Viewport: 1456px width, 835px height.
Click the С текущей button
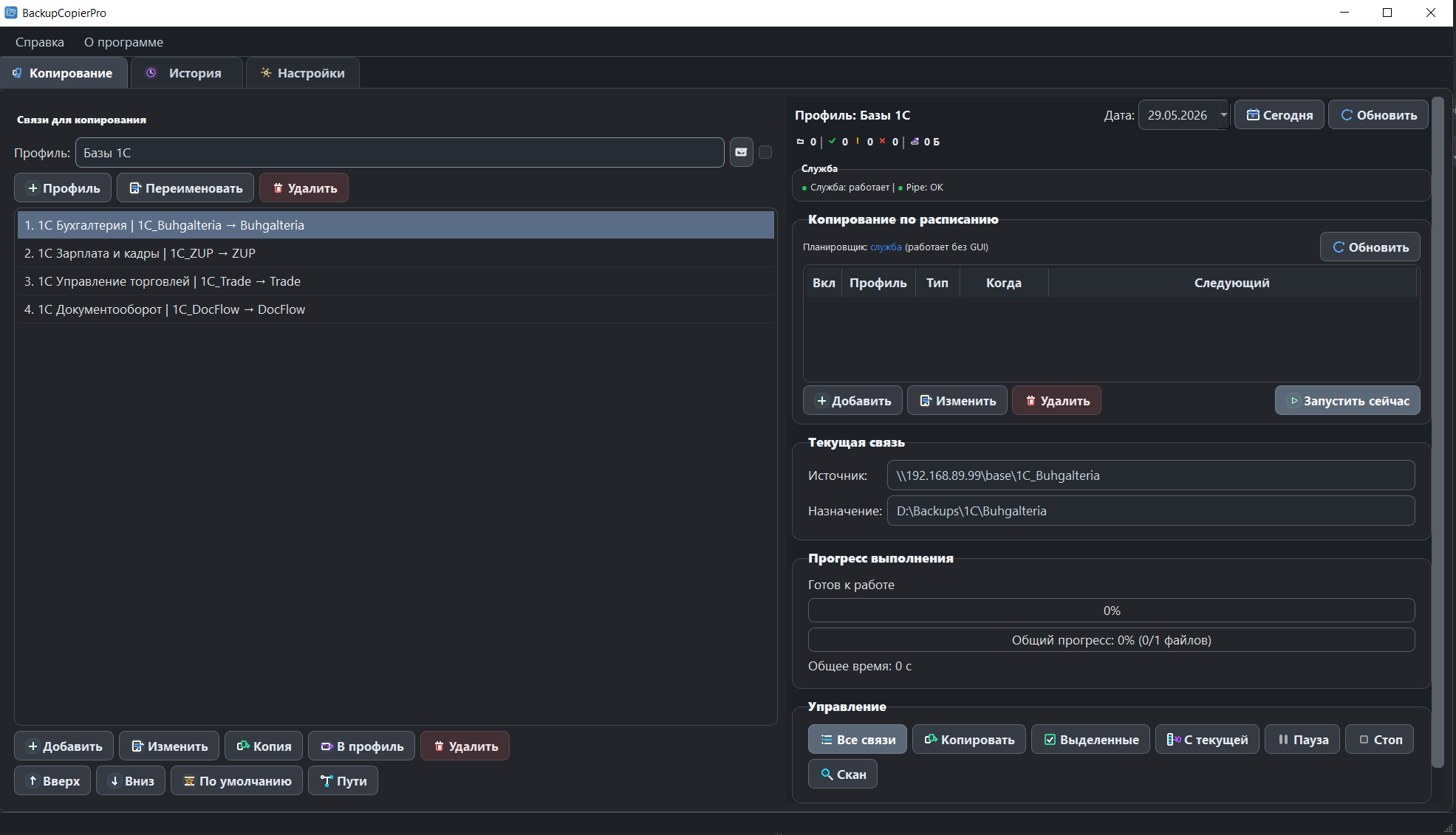point(1207,740)
